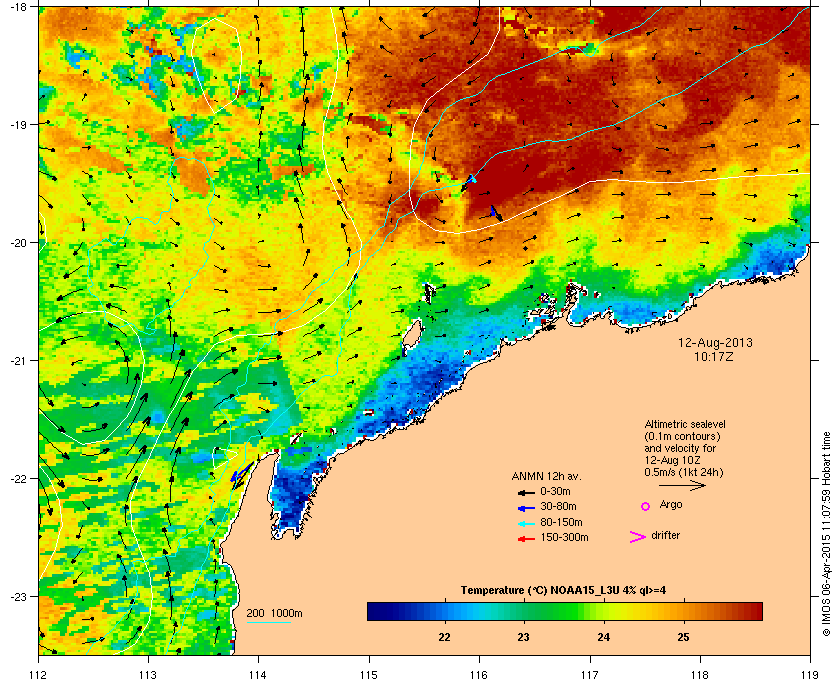
Task: Click the time label 10:17Z
Action: (x=714, y=356)
